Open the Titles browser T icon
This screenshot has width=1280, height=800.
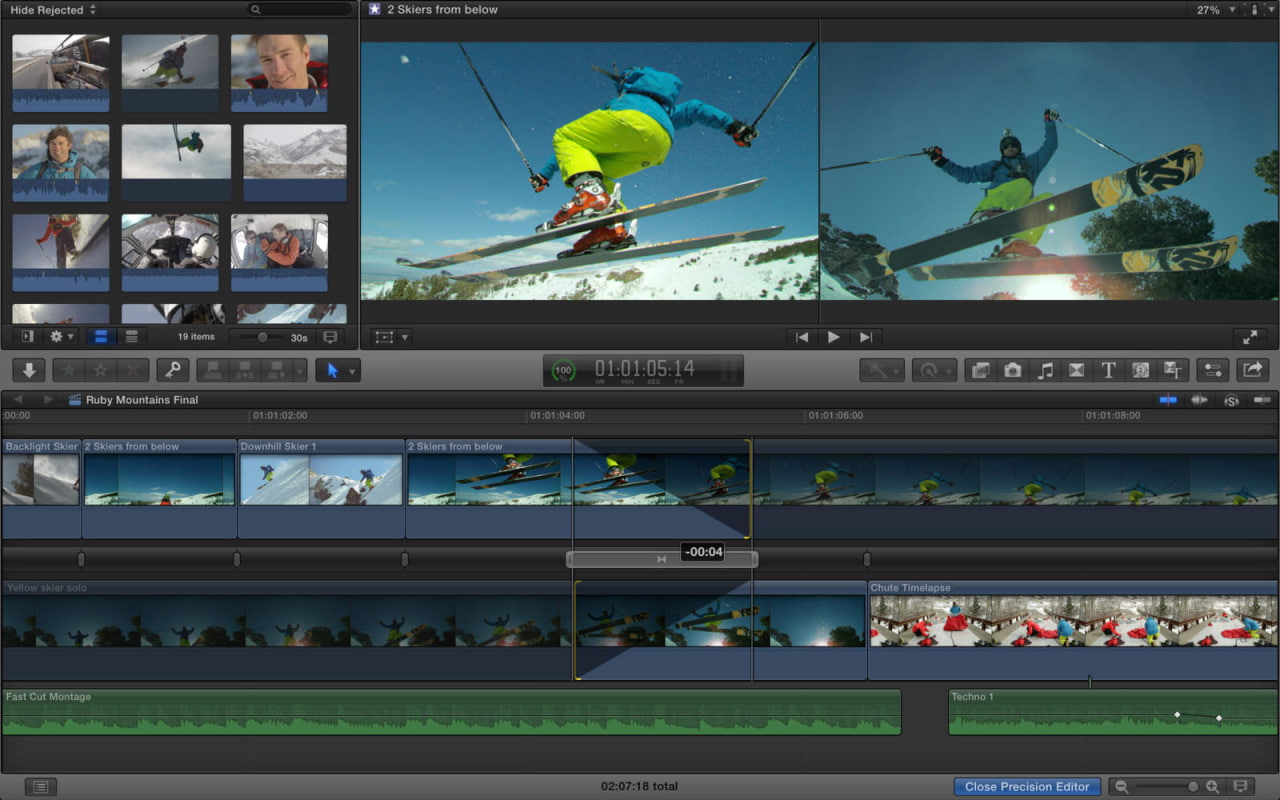pos(1108,369)
